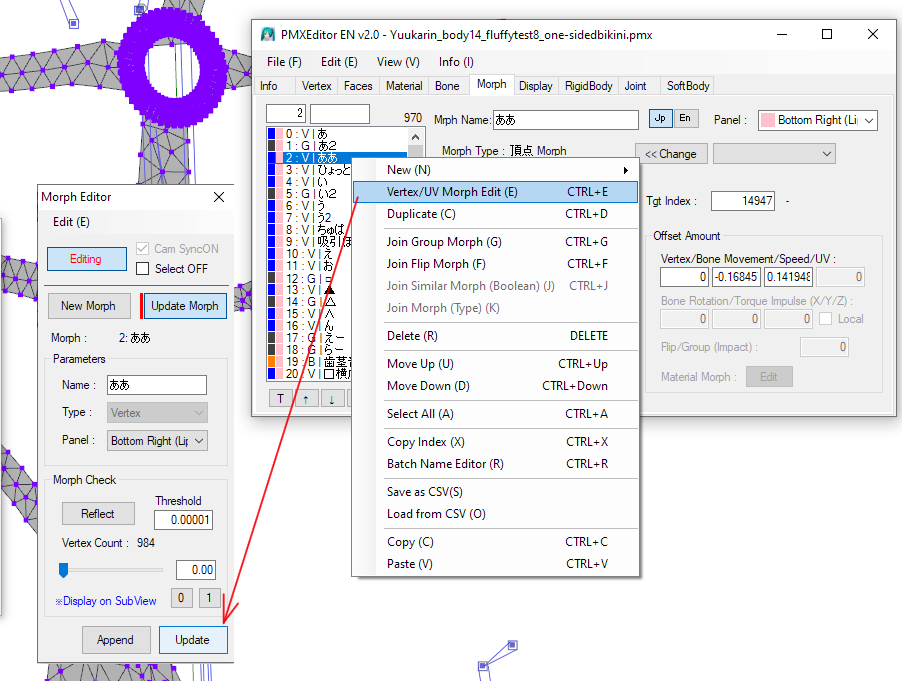Toggle the Local checkbox for bone rotation
The width and height of the screenshot is (902, 681).
(x=826, y=319)
